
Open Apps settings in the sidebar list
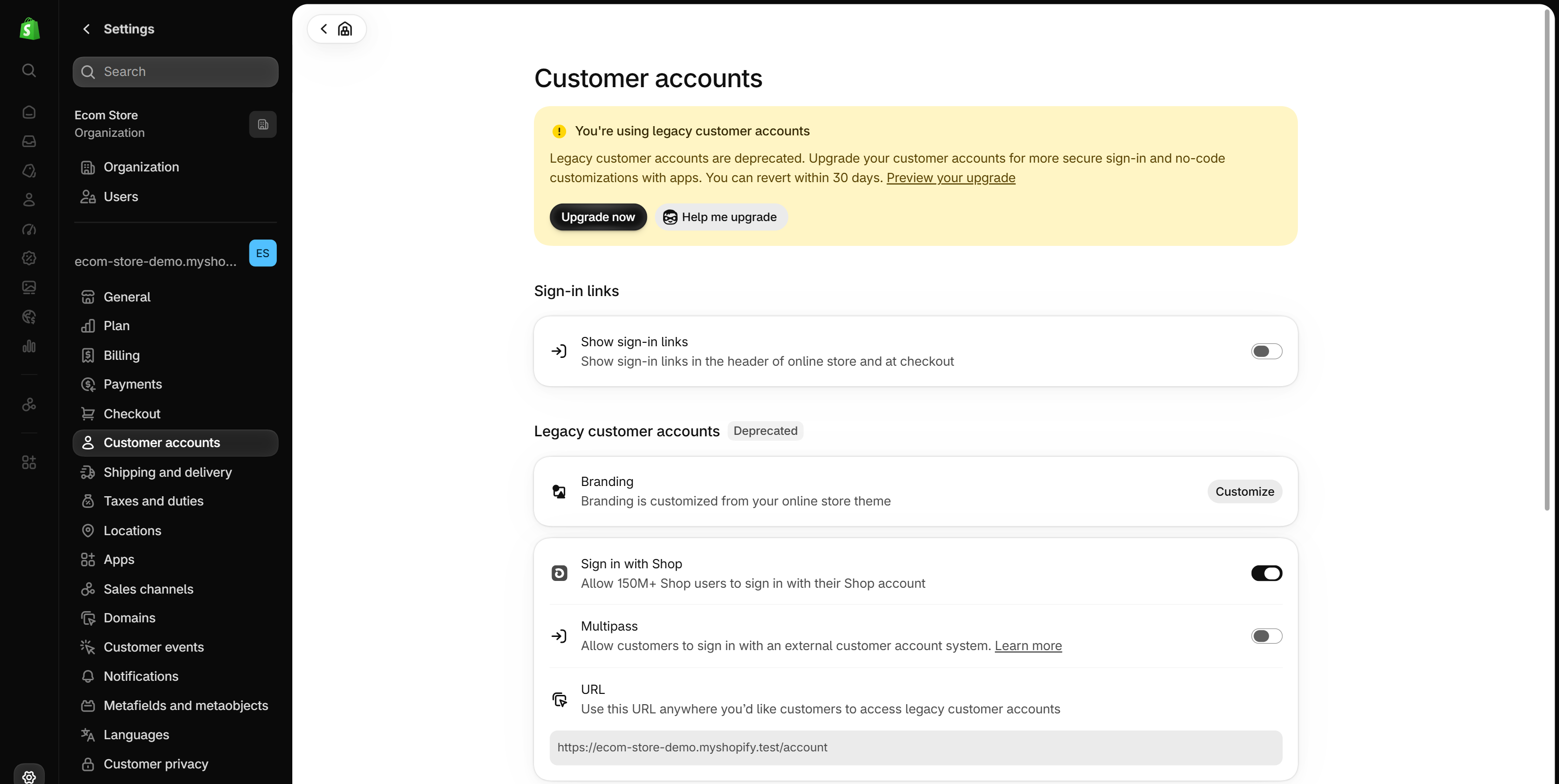point(175,560)
